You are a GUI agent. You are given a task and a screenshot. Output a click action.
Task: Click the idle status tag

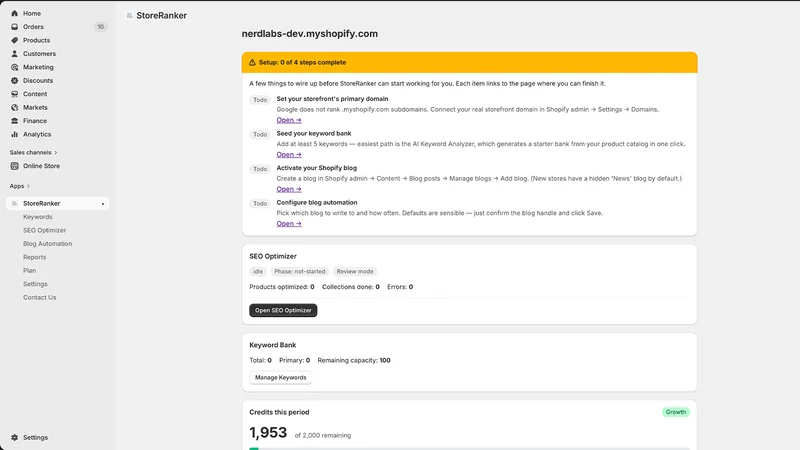click(258, 271)
